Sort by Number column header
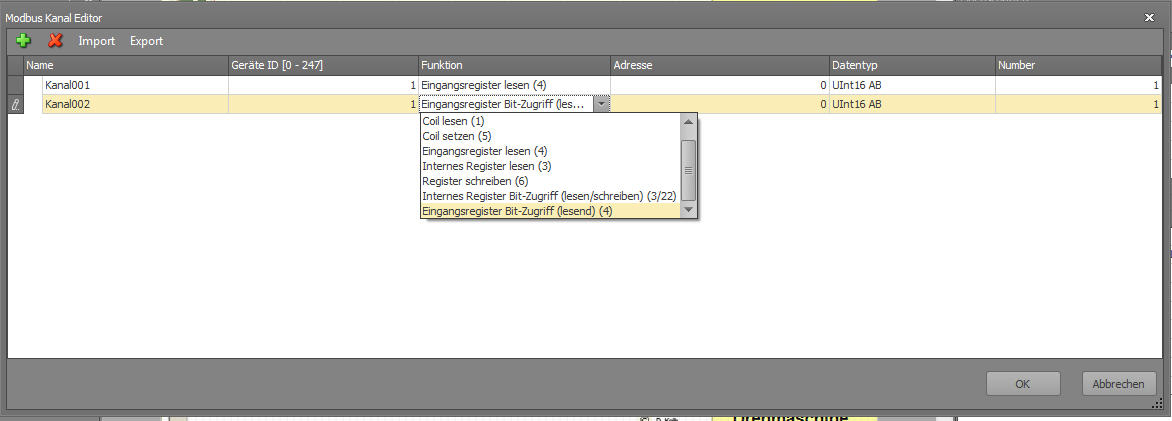Screen dimensions: 1172x421 click(x=1079, y=65)
